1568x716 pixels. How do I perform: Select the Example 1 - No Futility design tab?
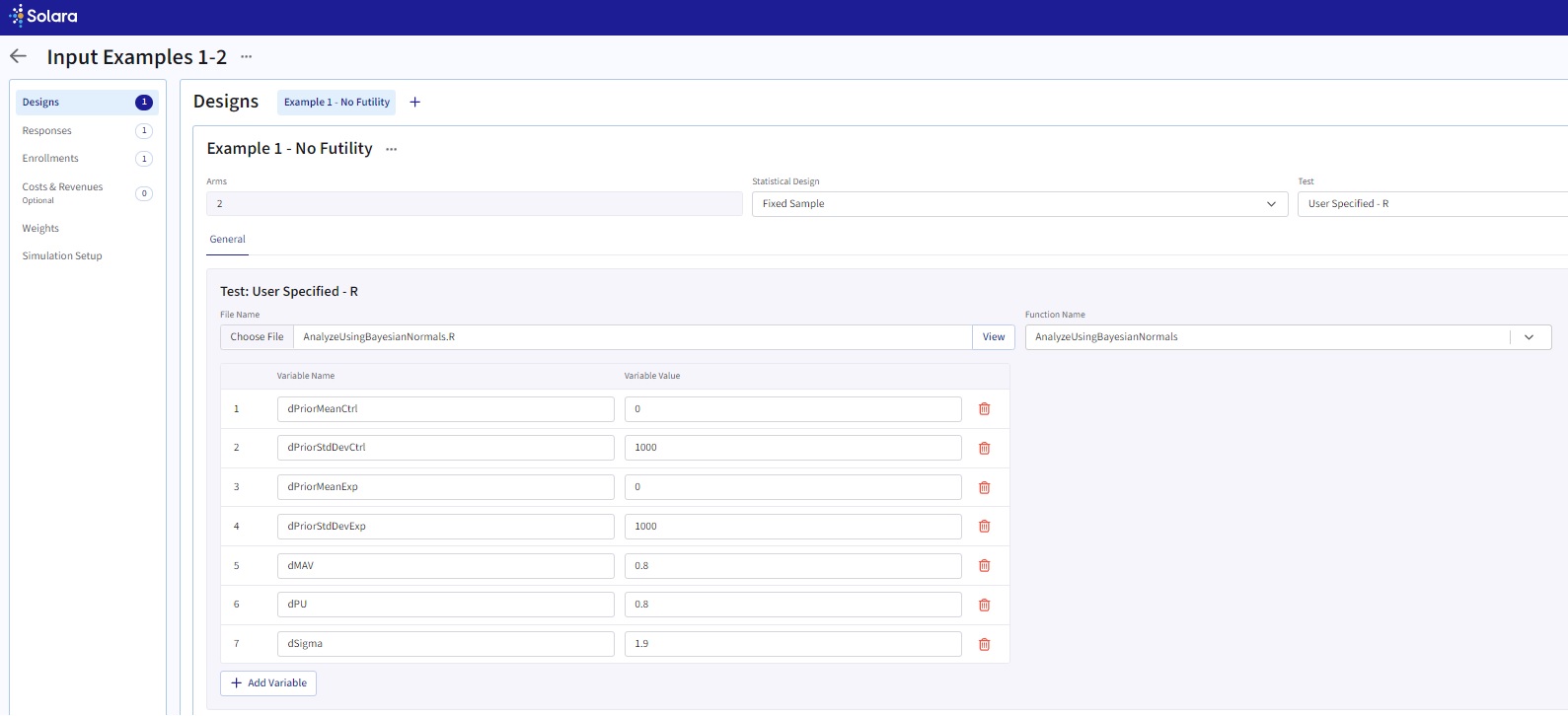[336, 103]
